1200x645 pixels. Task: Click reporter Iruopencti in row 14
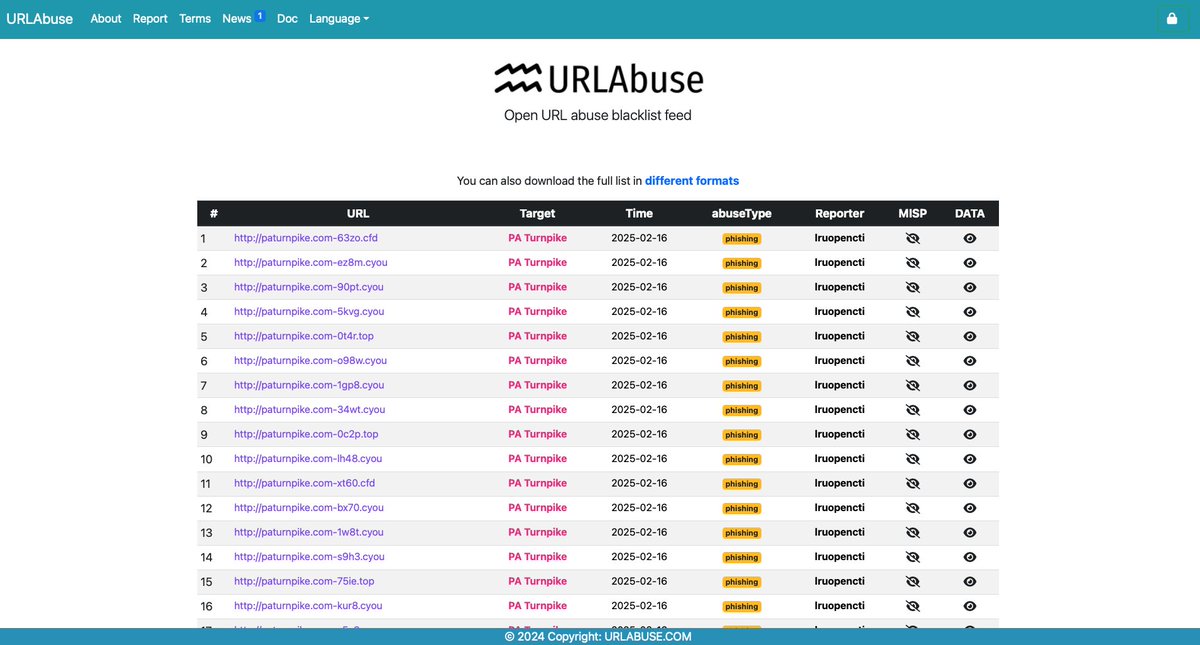coord(840,557)
